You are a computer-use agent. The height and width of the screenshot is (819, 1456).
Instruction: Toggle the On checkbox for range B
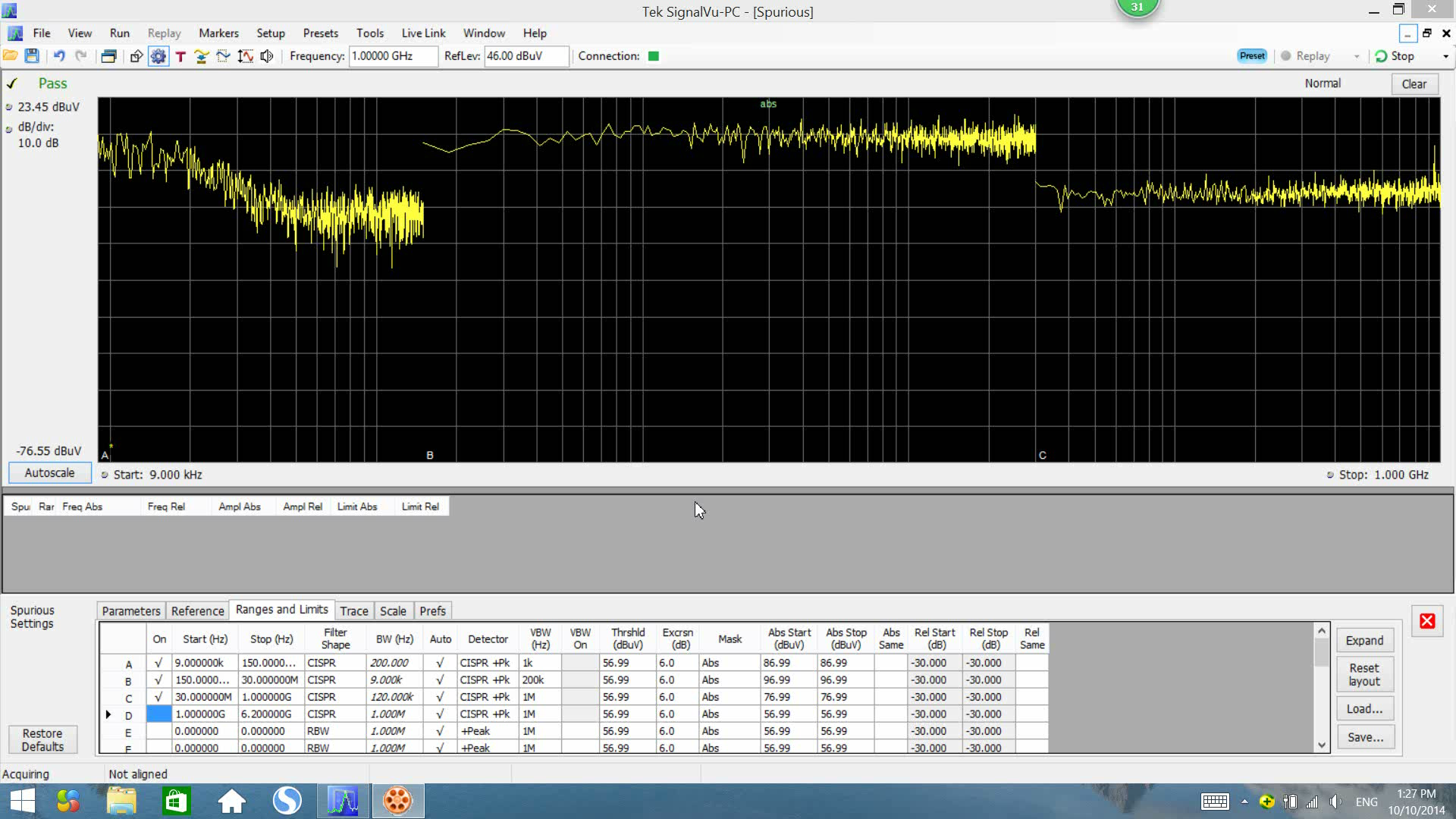coord(158,680)
